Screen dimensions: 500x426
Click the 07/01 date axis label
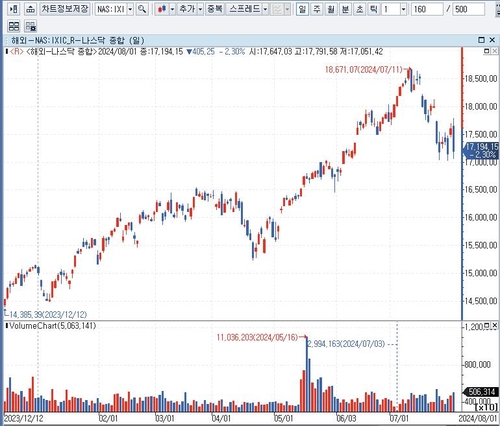[x=399, y=418]
